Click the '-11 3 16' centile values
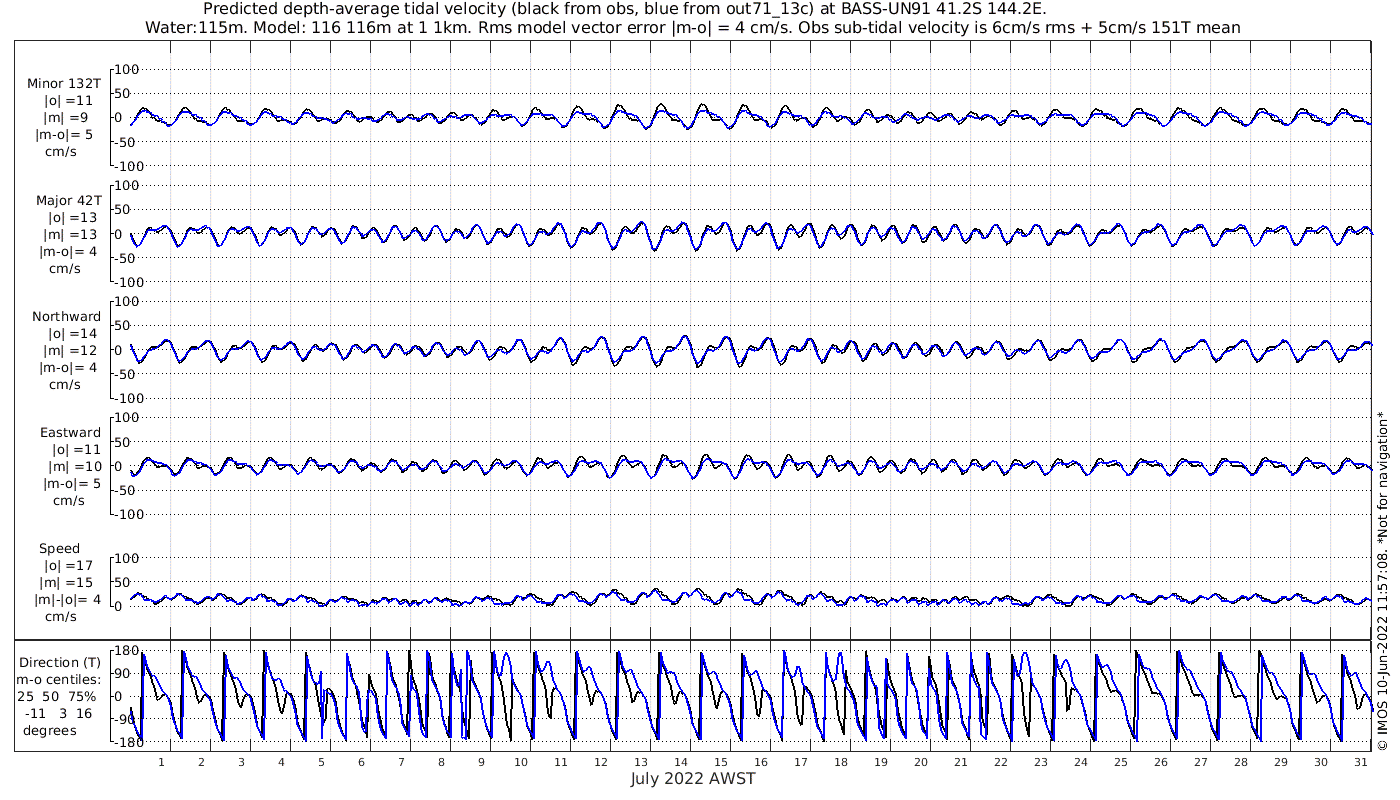 click(x=60, y=714)
